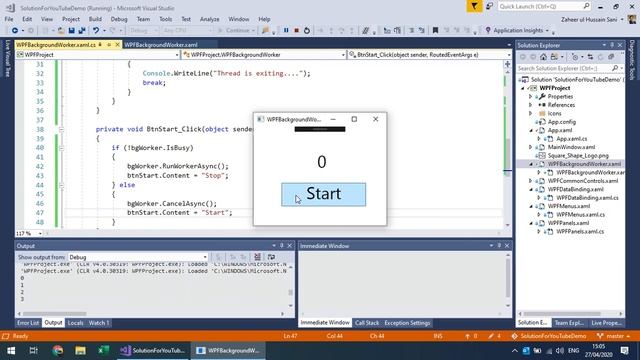Image resolution: width=640 pixels, height=360 pixels.
Task: Click the Application Insights icon
Action: pos(488,30)
